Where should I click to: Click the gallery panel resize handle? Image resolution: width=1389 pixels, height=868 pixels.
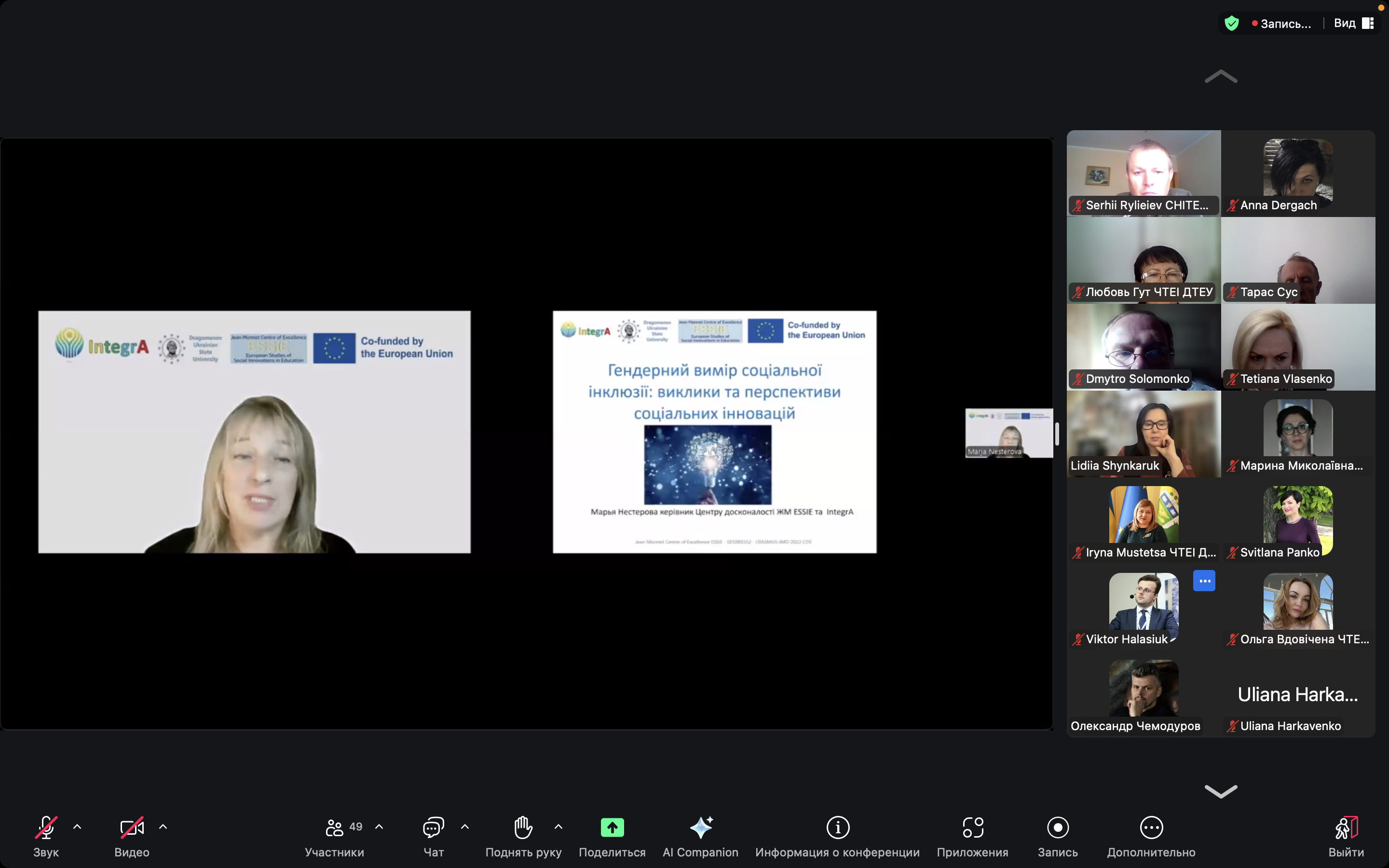click(x=1057, y=434)
